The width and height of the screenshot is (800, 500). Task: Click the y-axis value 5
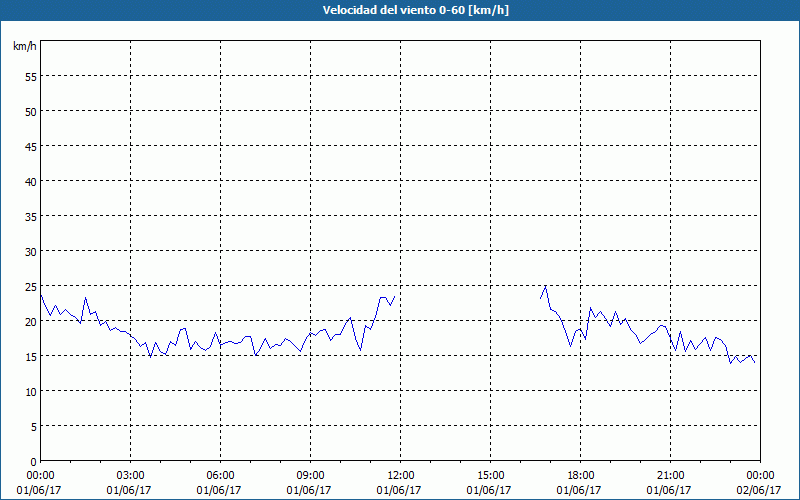click(x=34, y=427)
